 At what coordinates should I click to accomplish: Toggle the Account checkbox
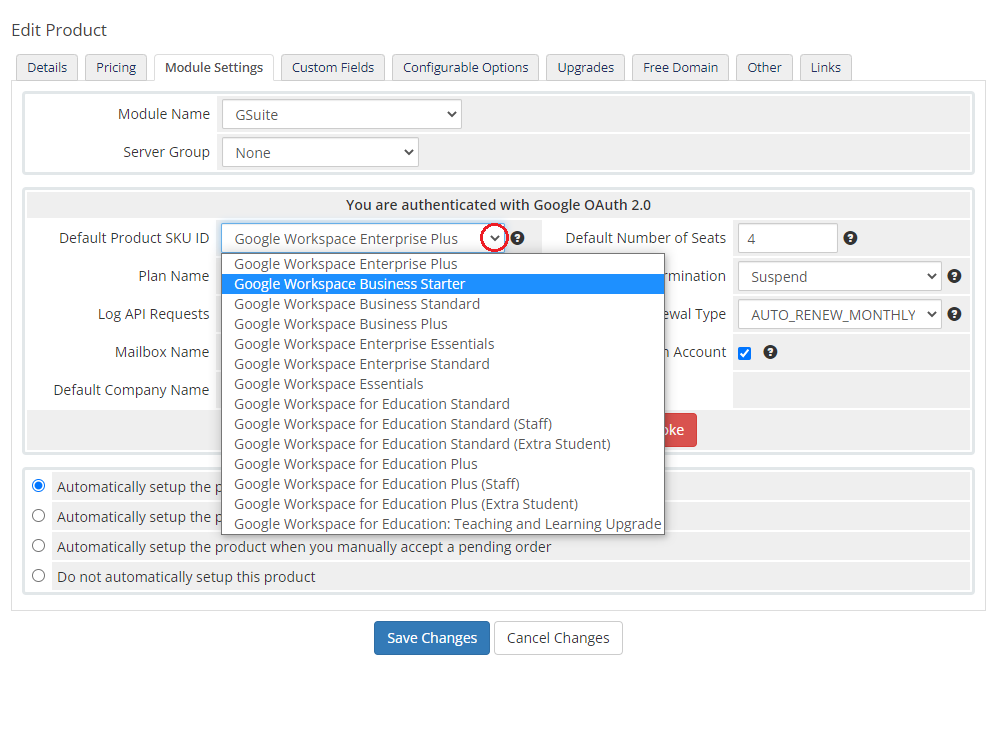(x=744, y=353)
